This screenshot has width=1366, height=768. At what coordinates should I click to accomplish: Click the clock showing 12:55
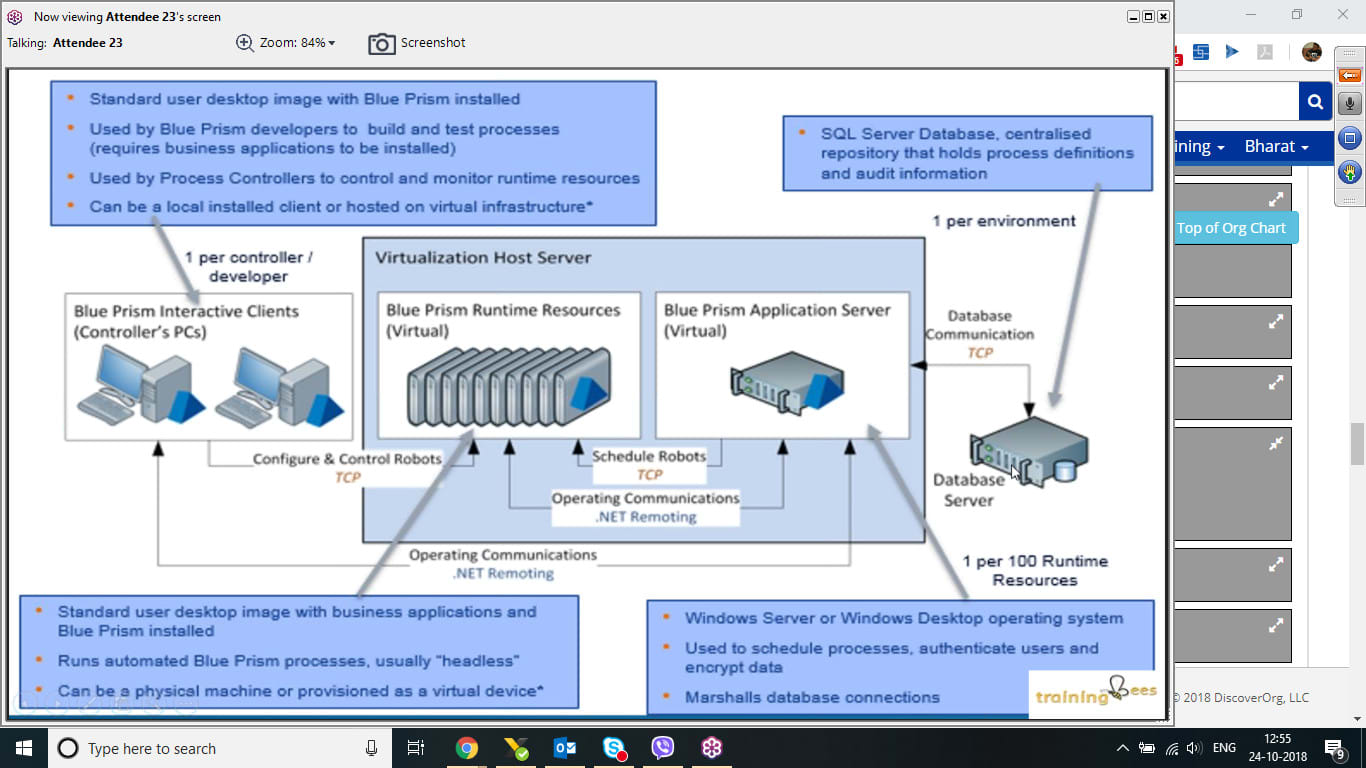point(1280,739)
